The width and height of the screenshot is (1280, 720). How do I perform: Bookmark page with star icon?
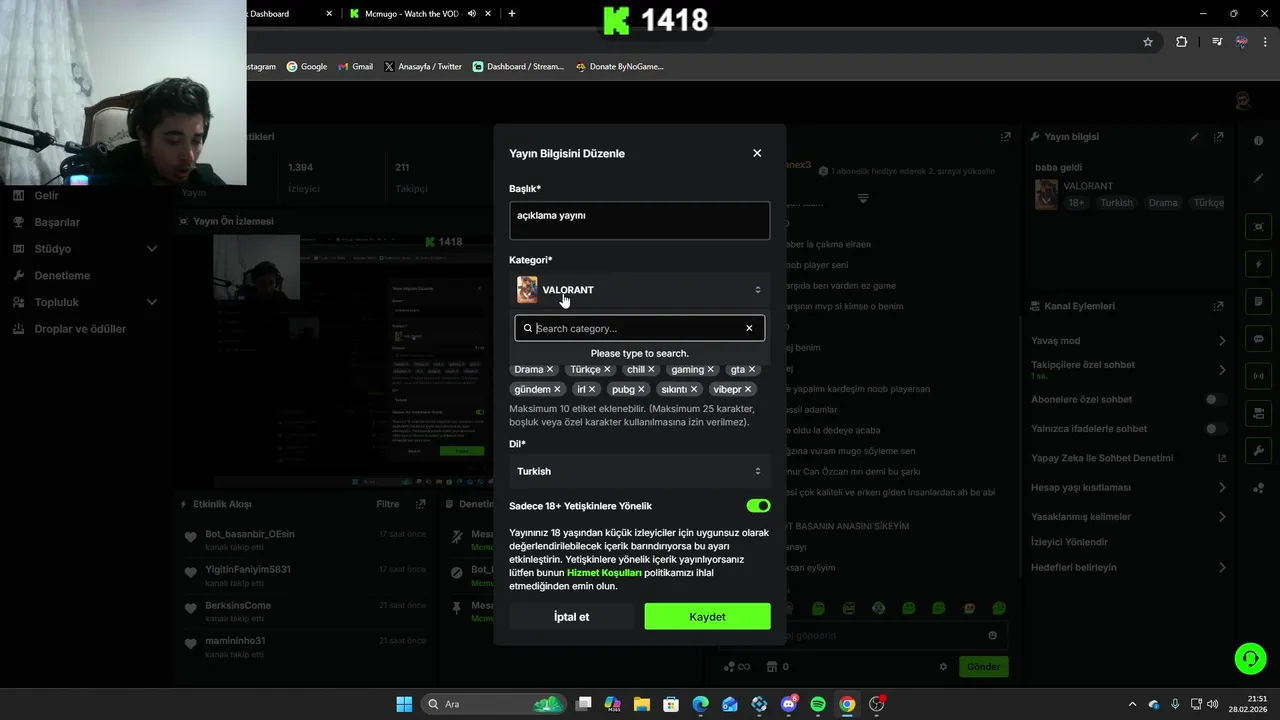pos(1148,42)
